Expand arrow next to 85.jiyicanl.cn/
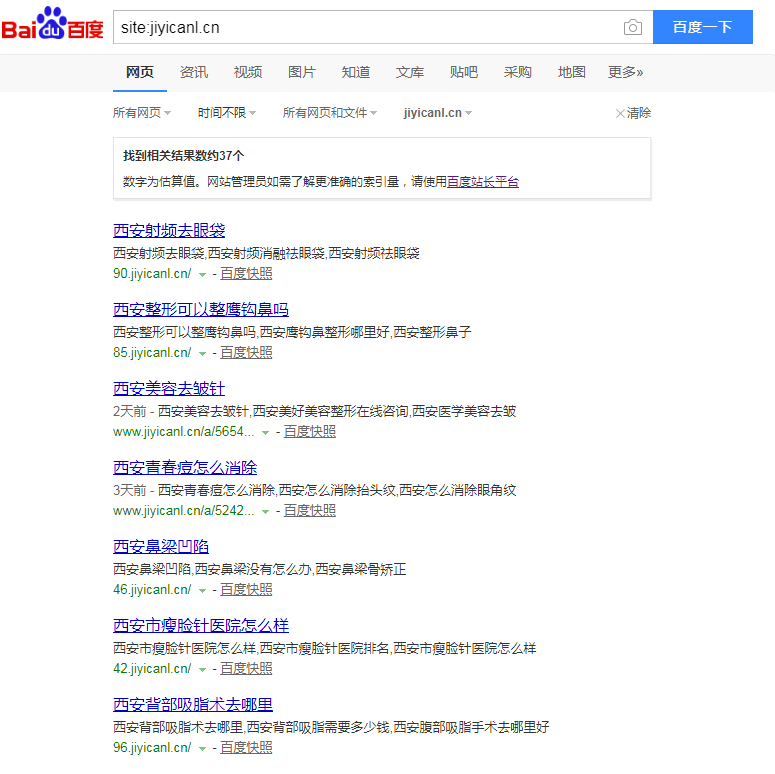This screenshot has width=775, height=774. [x=202, y=354]
